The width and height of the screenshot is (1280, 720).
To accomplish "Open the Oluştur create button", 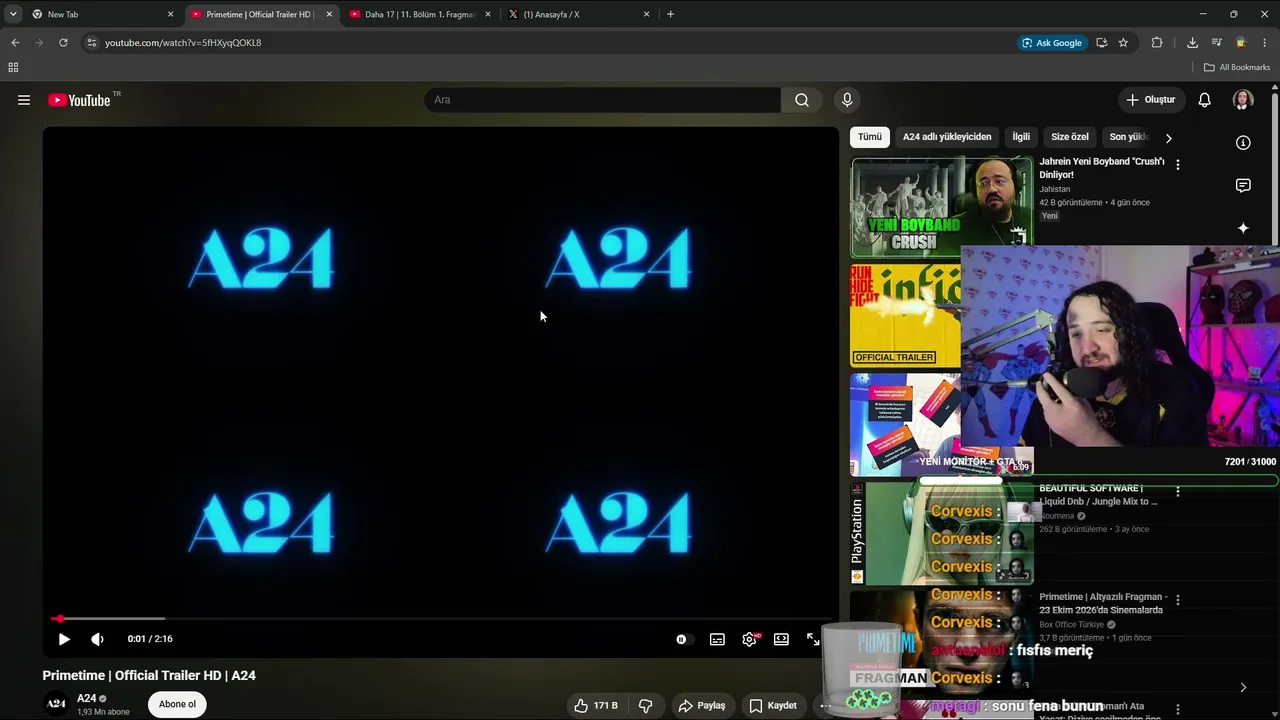I will [1151, 100].
